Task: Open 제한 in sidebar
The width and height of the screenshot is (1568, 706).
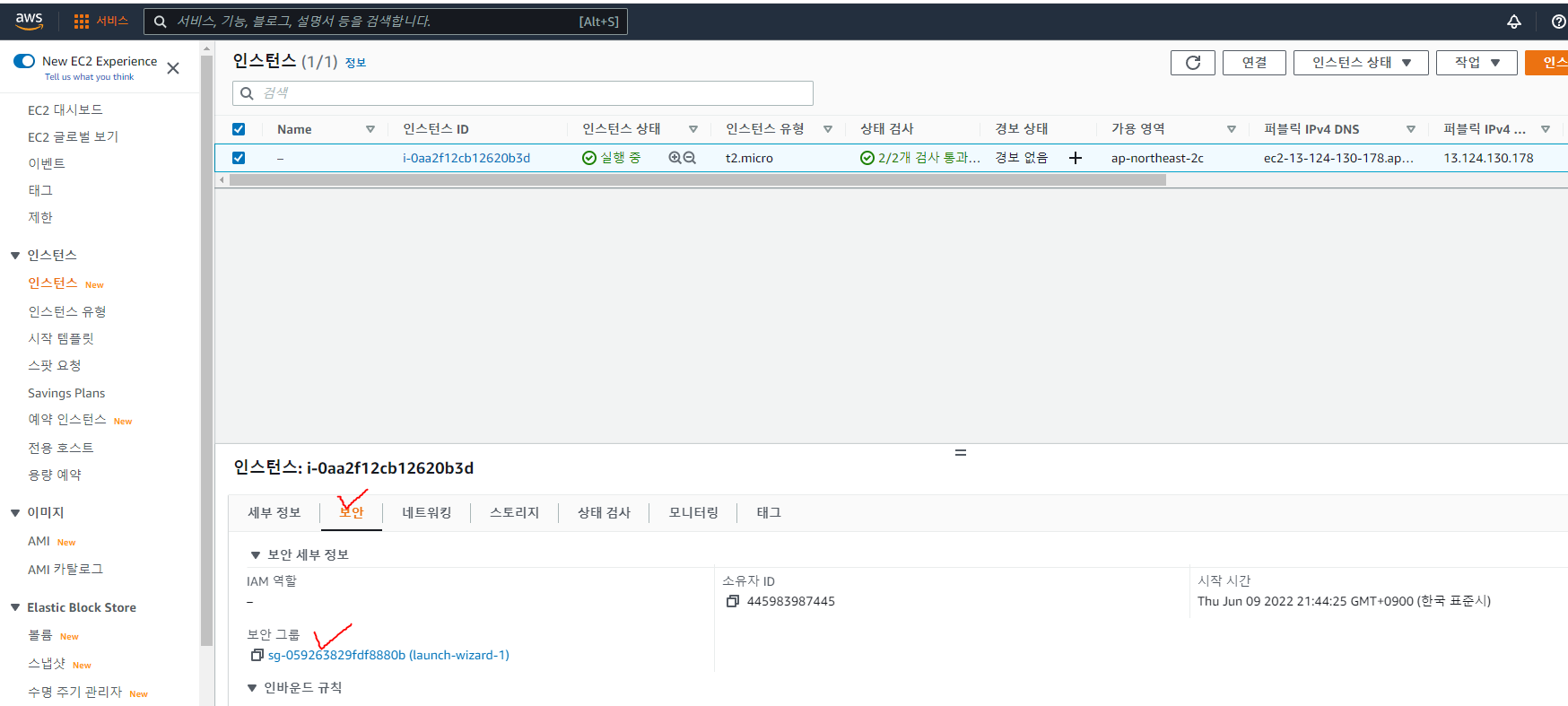Action: click(x=40, y=218)
